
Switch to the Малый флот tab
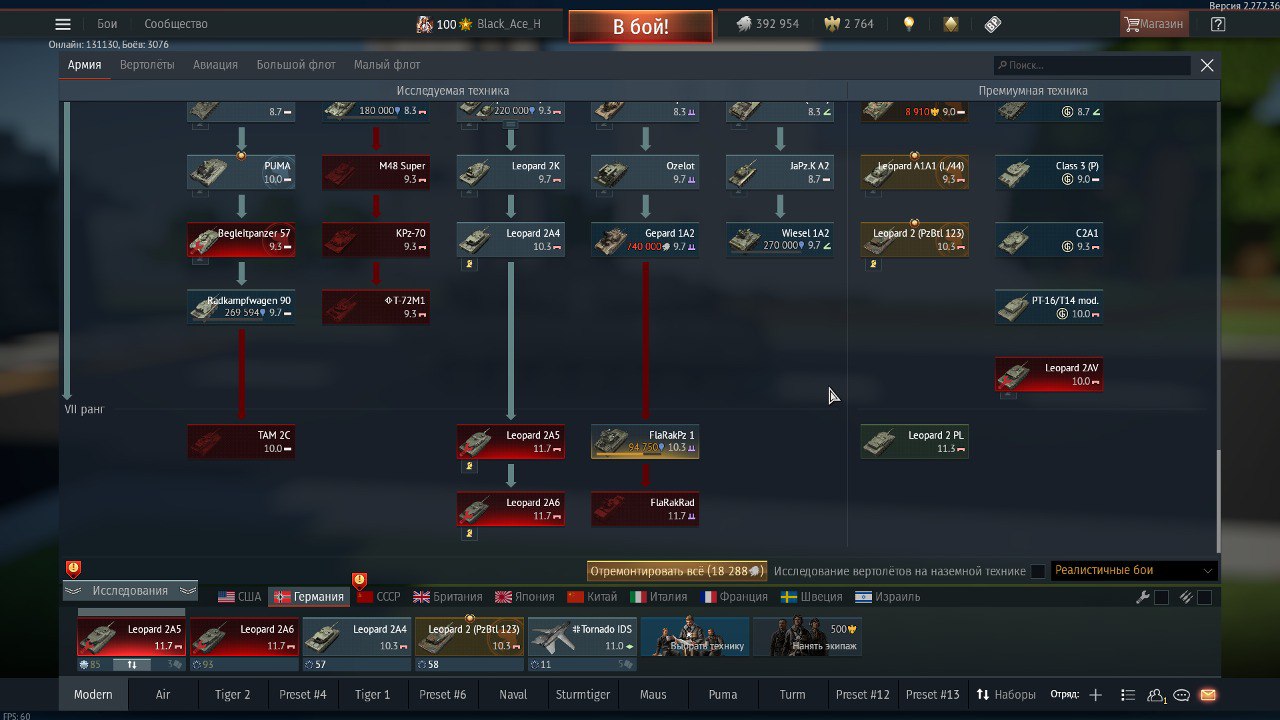point(387,65)
